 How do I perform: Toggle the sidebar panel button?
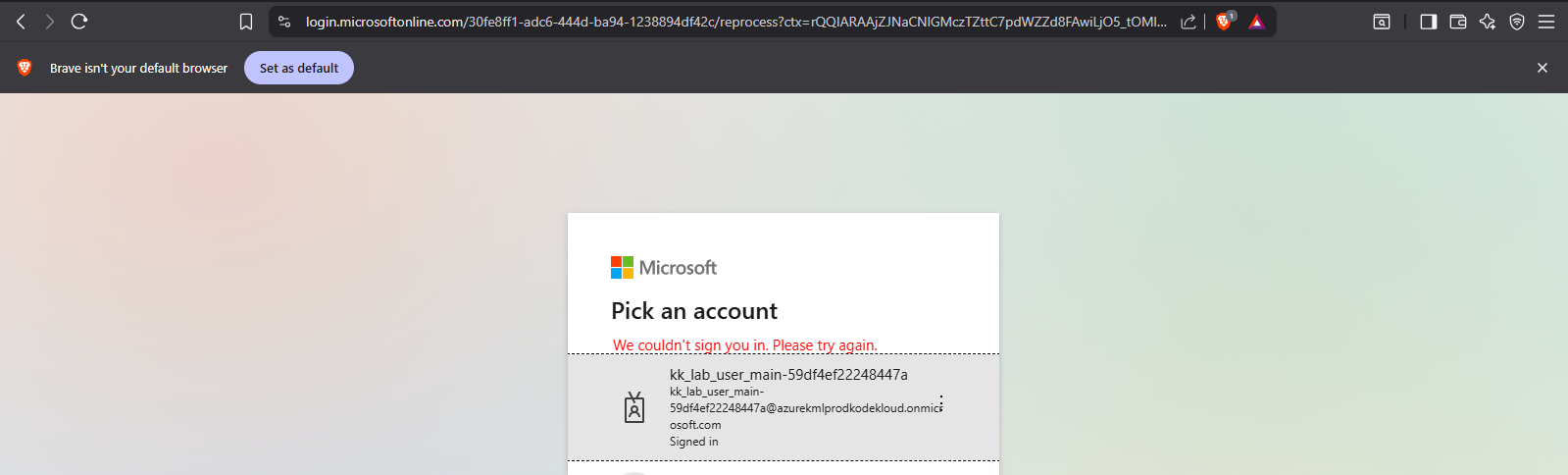pos(1429,22)
